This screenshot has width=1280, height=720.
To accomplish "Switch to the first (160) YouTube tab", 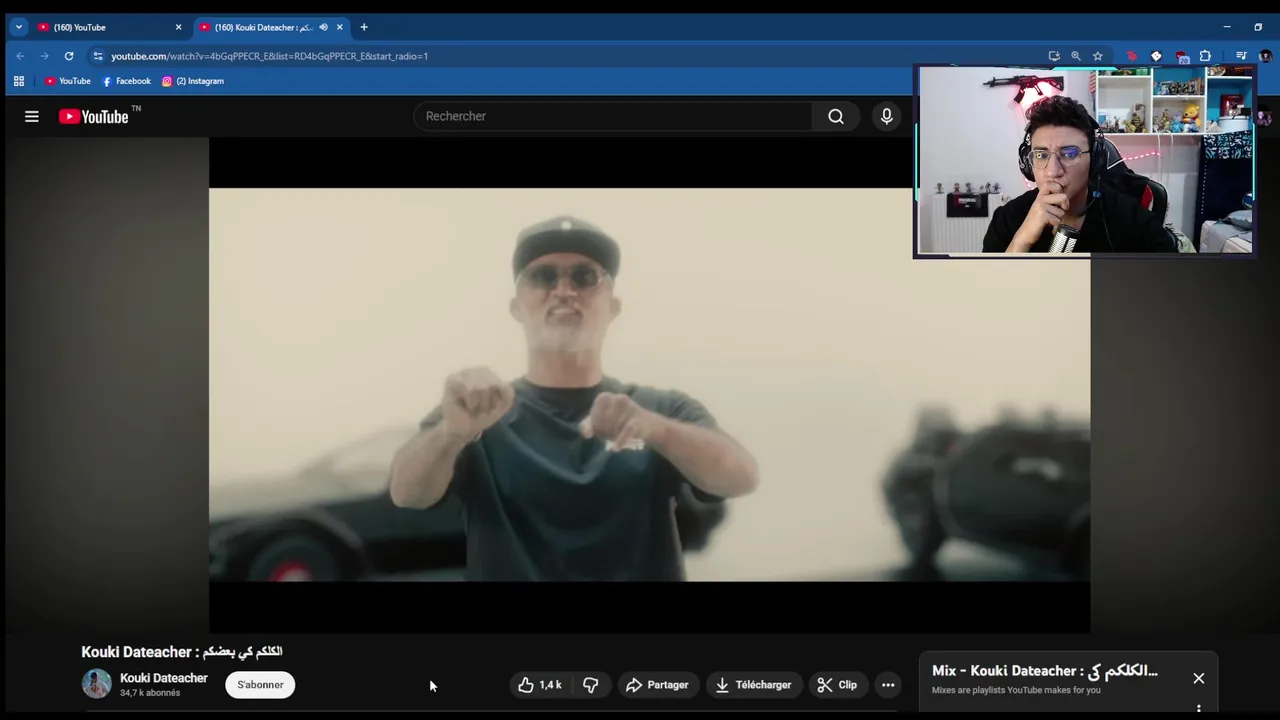I will (x=110, y=27).
